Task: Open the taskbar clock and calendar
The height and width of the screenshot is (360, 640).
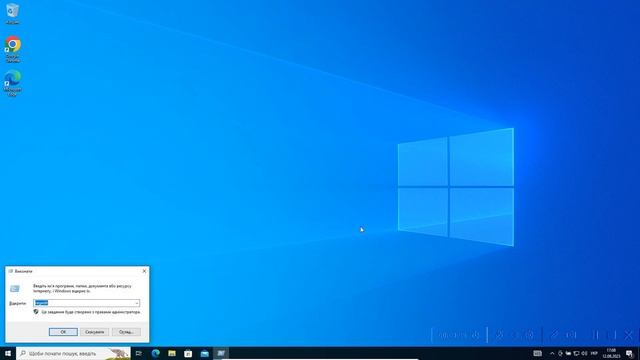Action: pos(611,353)
